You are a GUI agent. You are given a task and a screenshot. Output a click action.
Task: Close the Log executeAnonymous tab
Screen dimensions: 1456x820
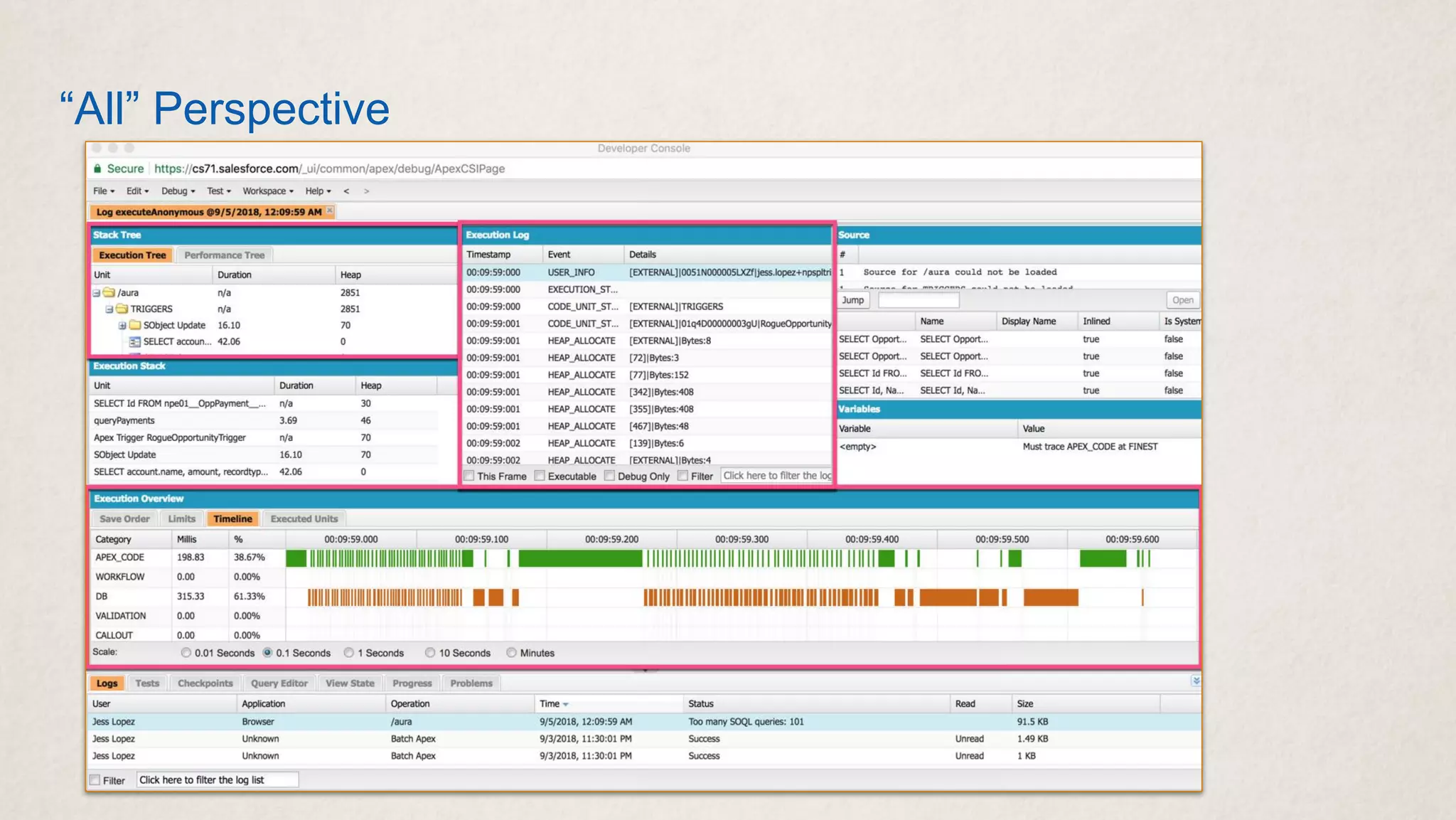330,211
